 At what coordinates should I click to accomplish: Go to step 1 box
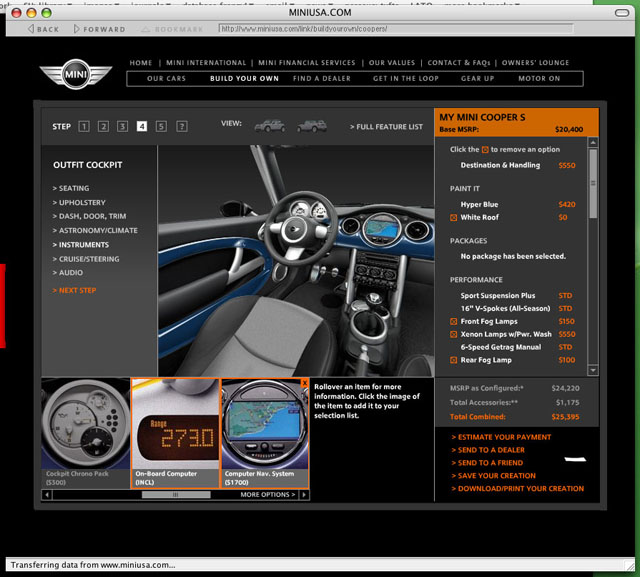pyautogui.click(x=84, y=126)
